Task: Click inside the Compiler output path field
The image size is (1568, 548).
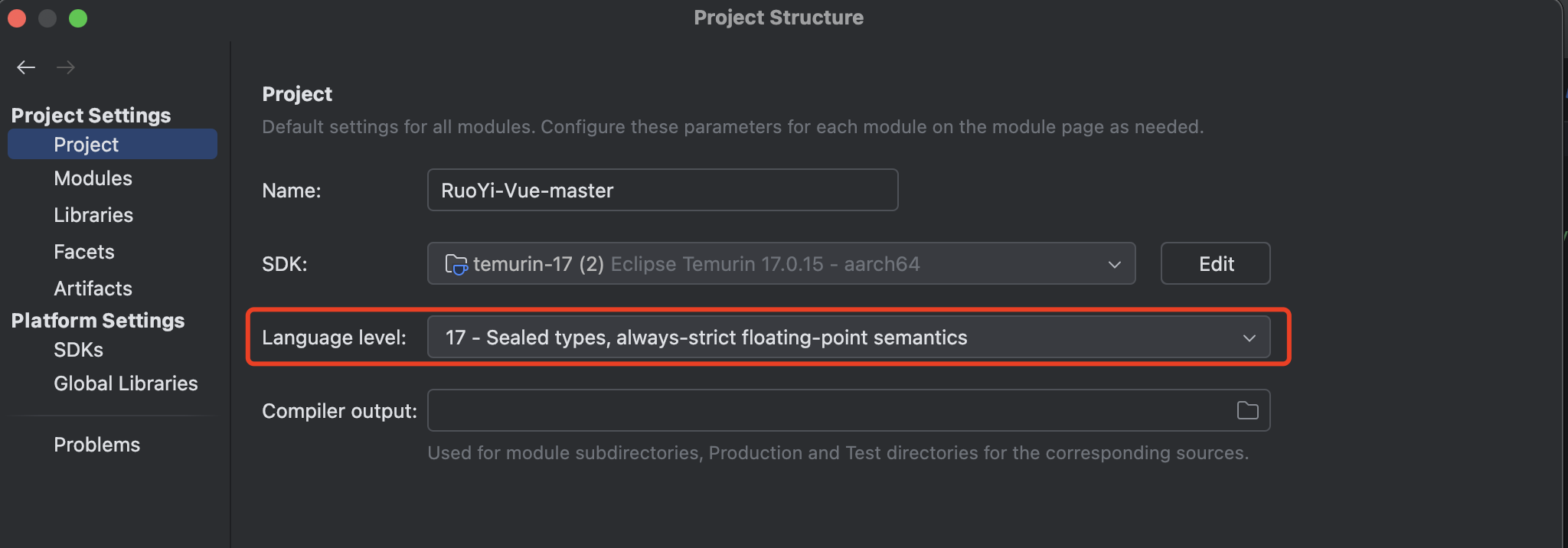Action: pyautogui.click(x=831, y=410)
